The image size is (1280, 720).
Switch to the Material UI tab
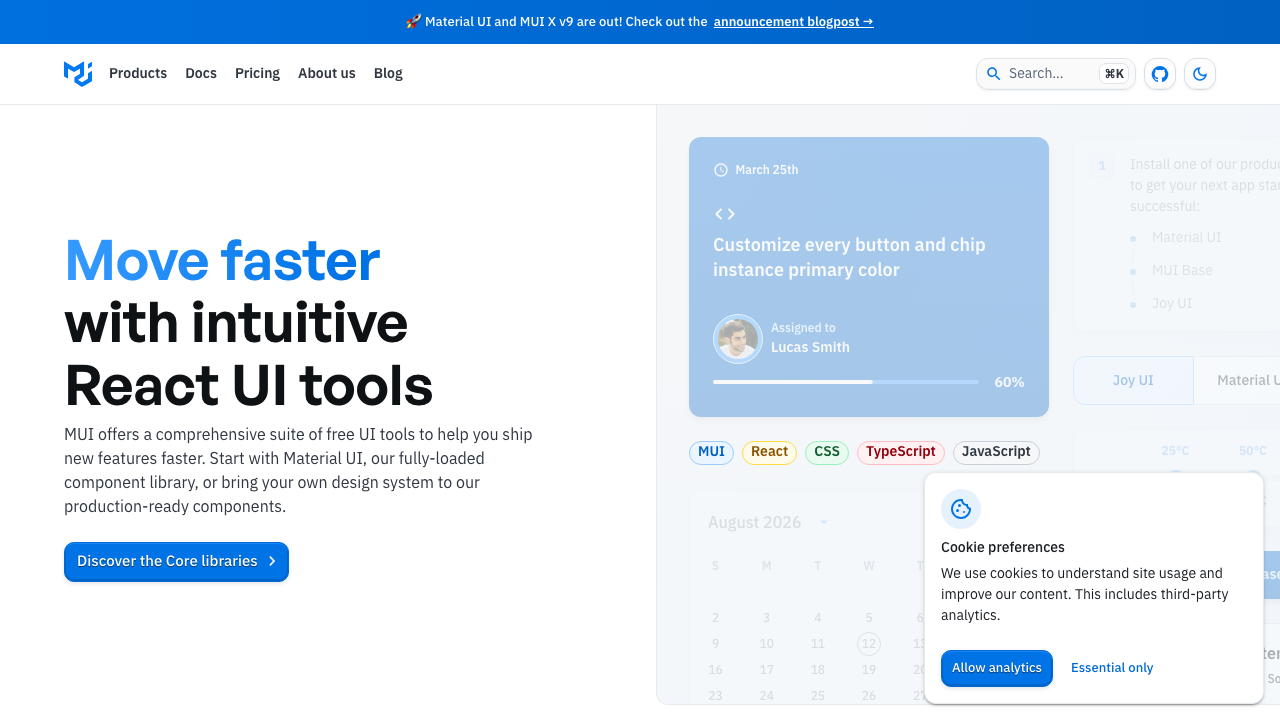pos(1237,381)
